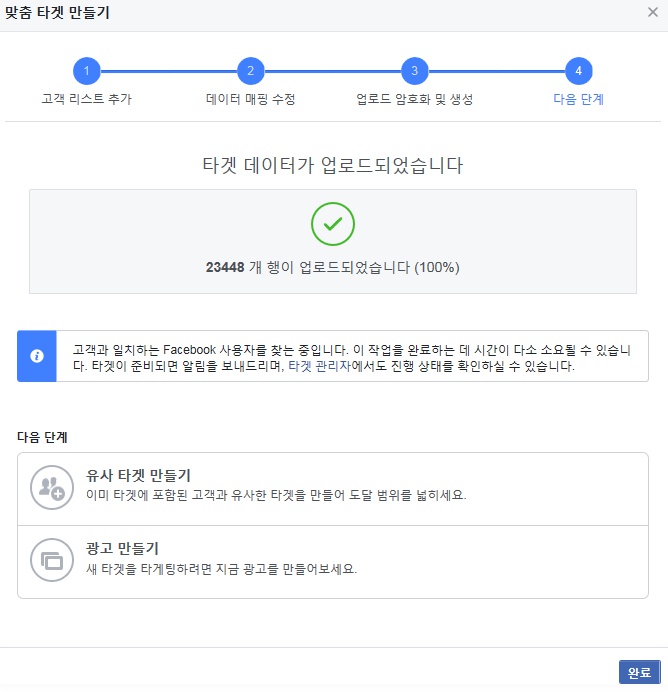
Task: Click the ad creation stacked-window icon
Action: (x=52, y=560)
